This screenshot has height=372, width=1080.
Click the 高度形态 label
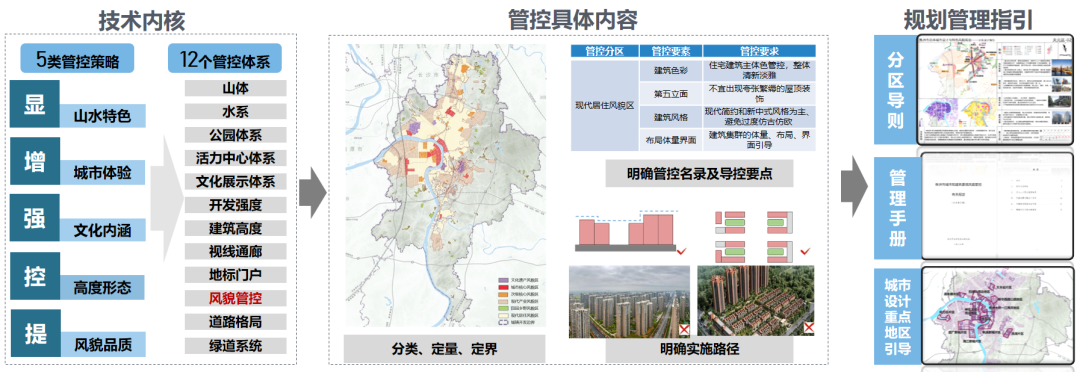(102, 287)
